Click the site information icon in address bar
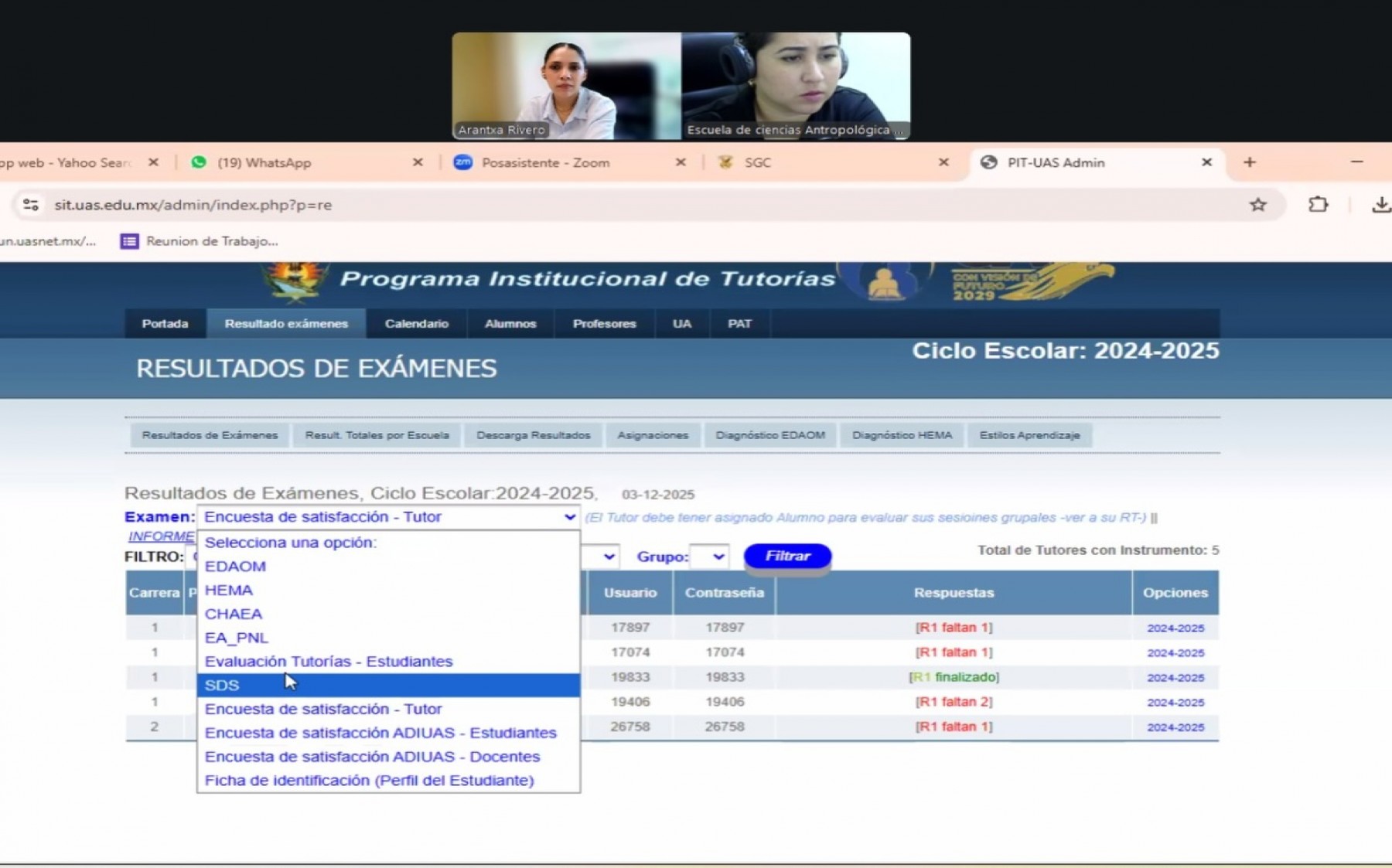1392x868 pixels. point(29,204)
